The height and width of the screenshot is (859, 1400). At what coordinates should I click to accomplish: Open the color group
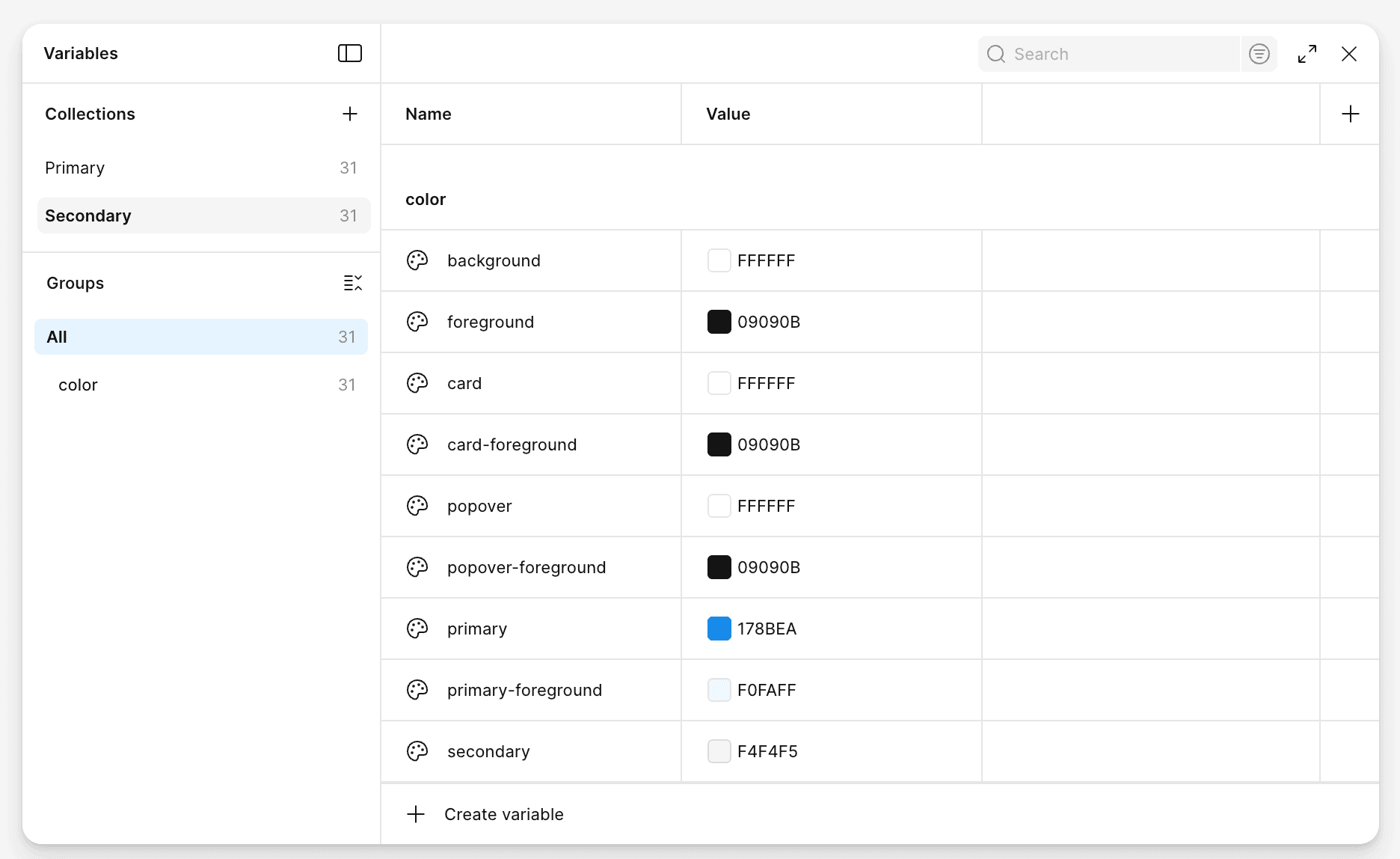coord(78,385)
